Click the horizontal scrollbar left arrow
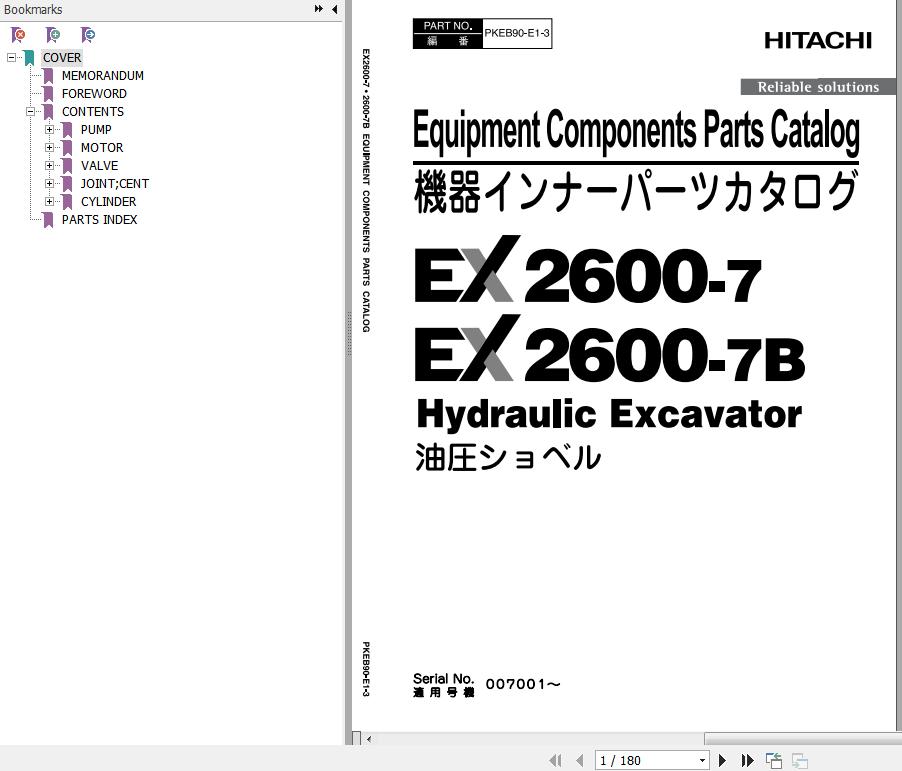Image resolution: width=902 pixels, height=771 pixels. click(x=369, y=739)
